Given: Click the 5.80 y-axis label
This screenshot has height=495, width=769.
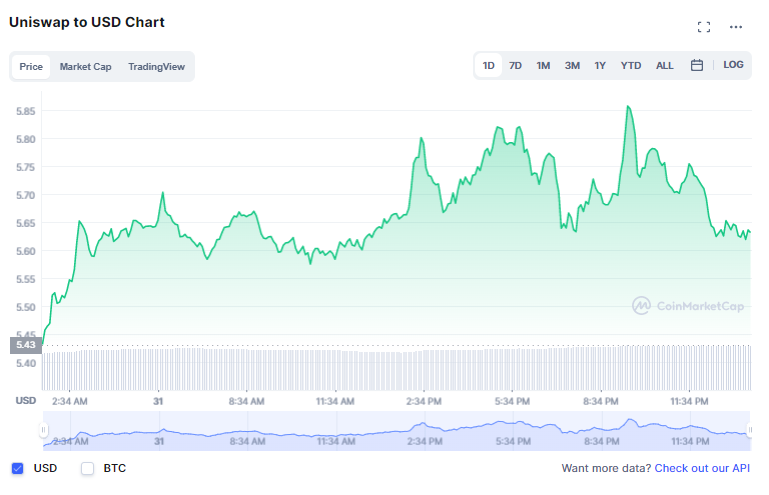Looking at the screenshot, I should pyautogui.click(x=26, y=139).
